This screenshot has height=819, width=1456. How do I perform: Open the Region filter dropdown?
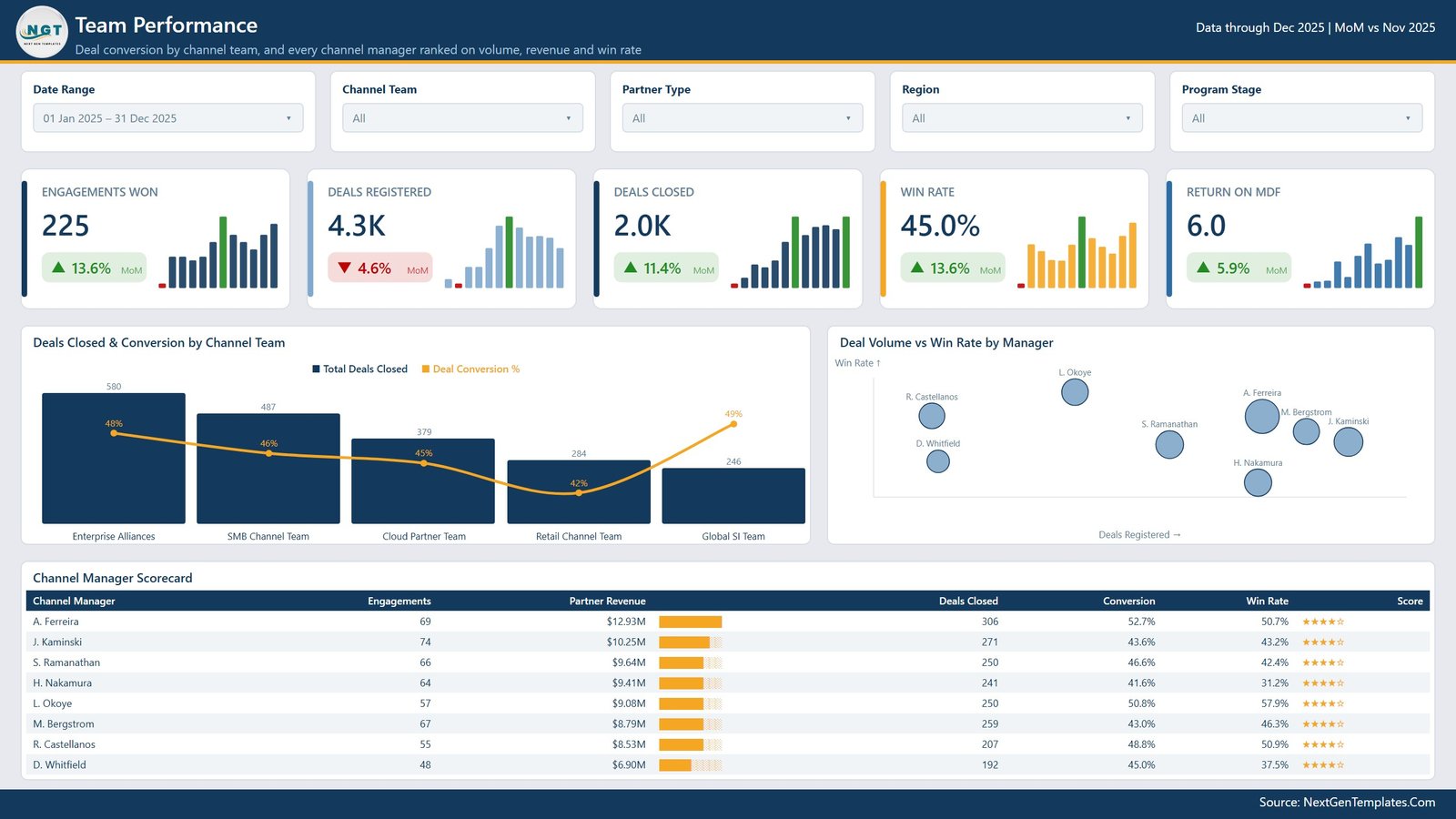(1022, 118)
